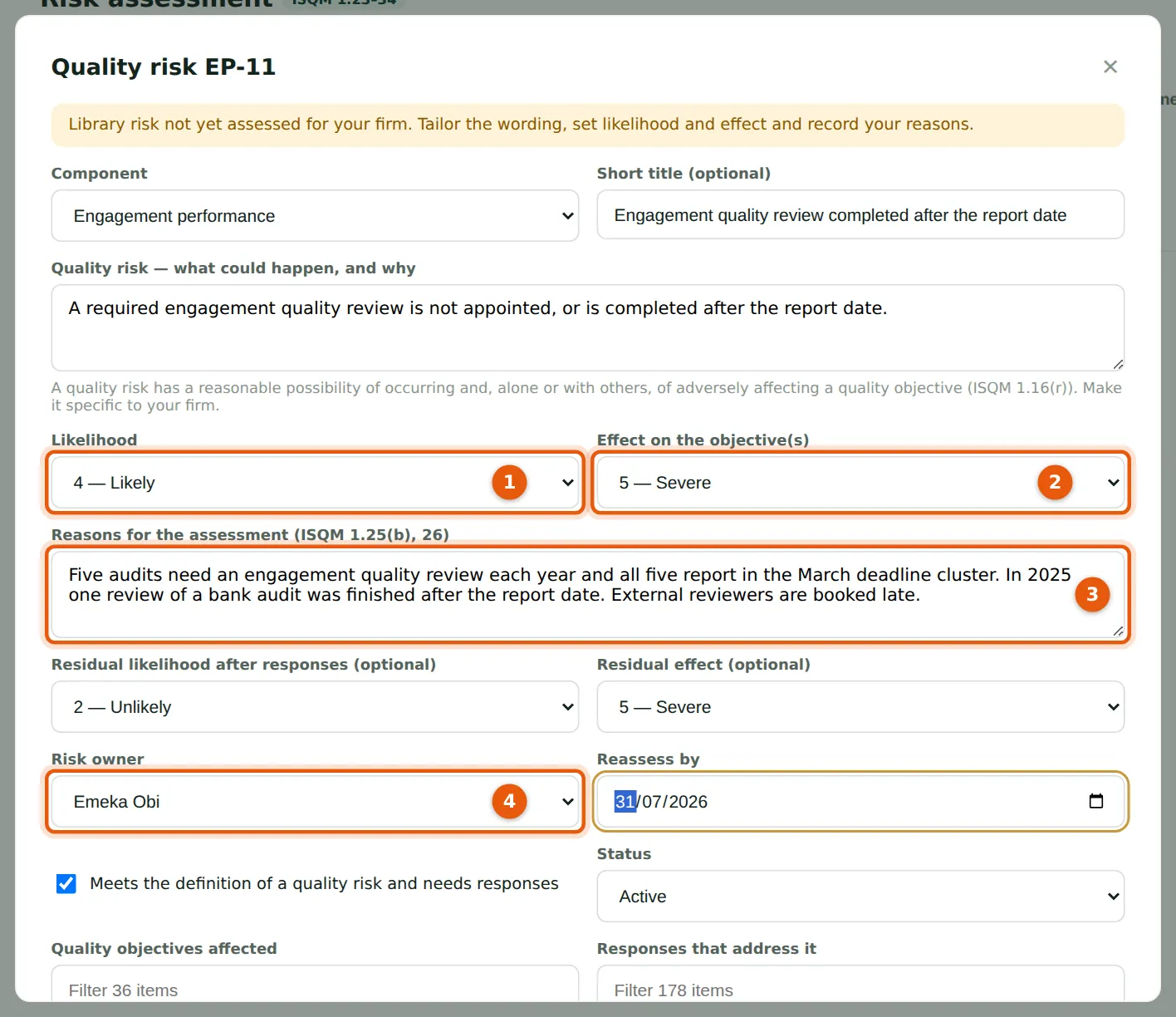This screenshot has height=1017, width=1176.
Task: Expand the Likelihood dropdown set to Likely
Action: 315,483
